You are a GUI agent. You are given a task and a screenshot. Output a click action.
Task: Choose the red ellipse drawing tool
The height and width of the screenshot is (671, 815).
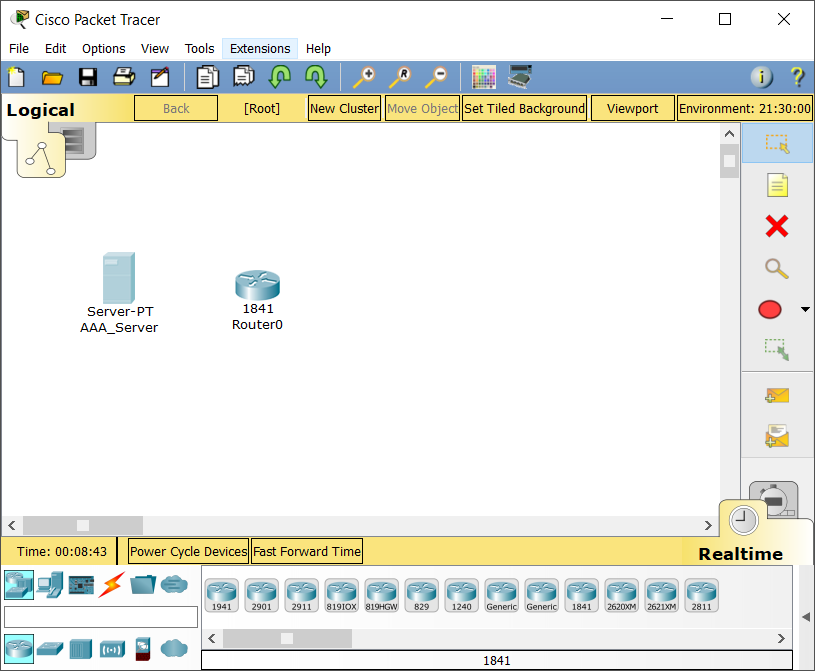coord(770,309)
